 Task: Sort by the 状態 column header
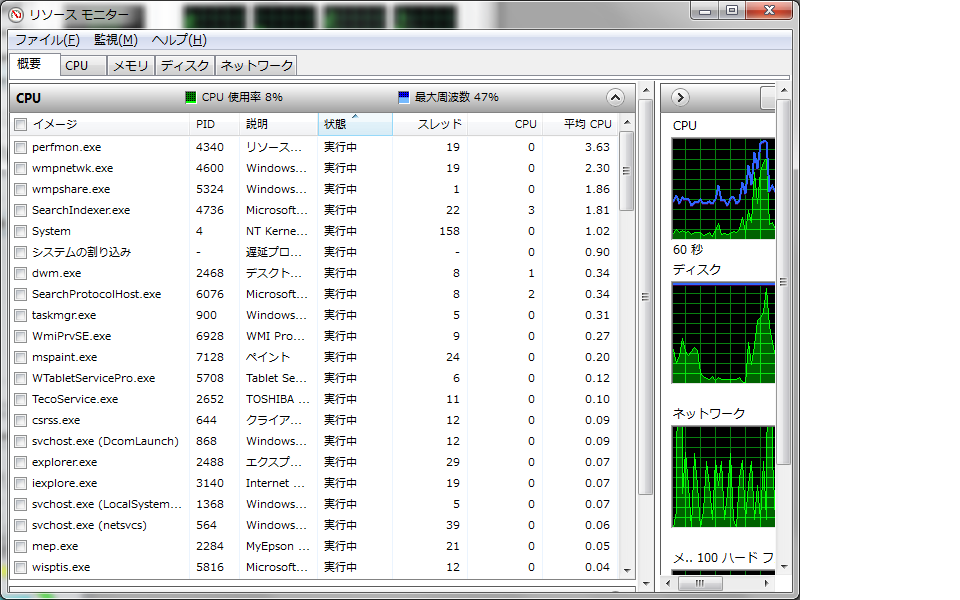click(x=354, y=124)
